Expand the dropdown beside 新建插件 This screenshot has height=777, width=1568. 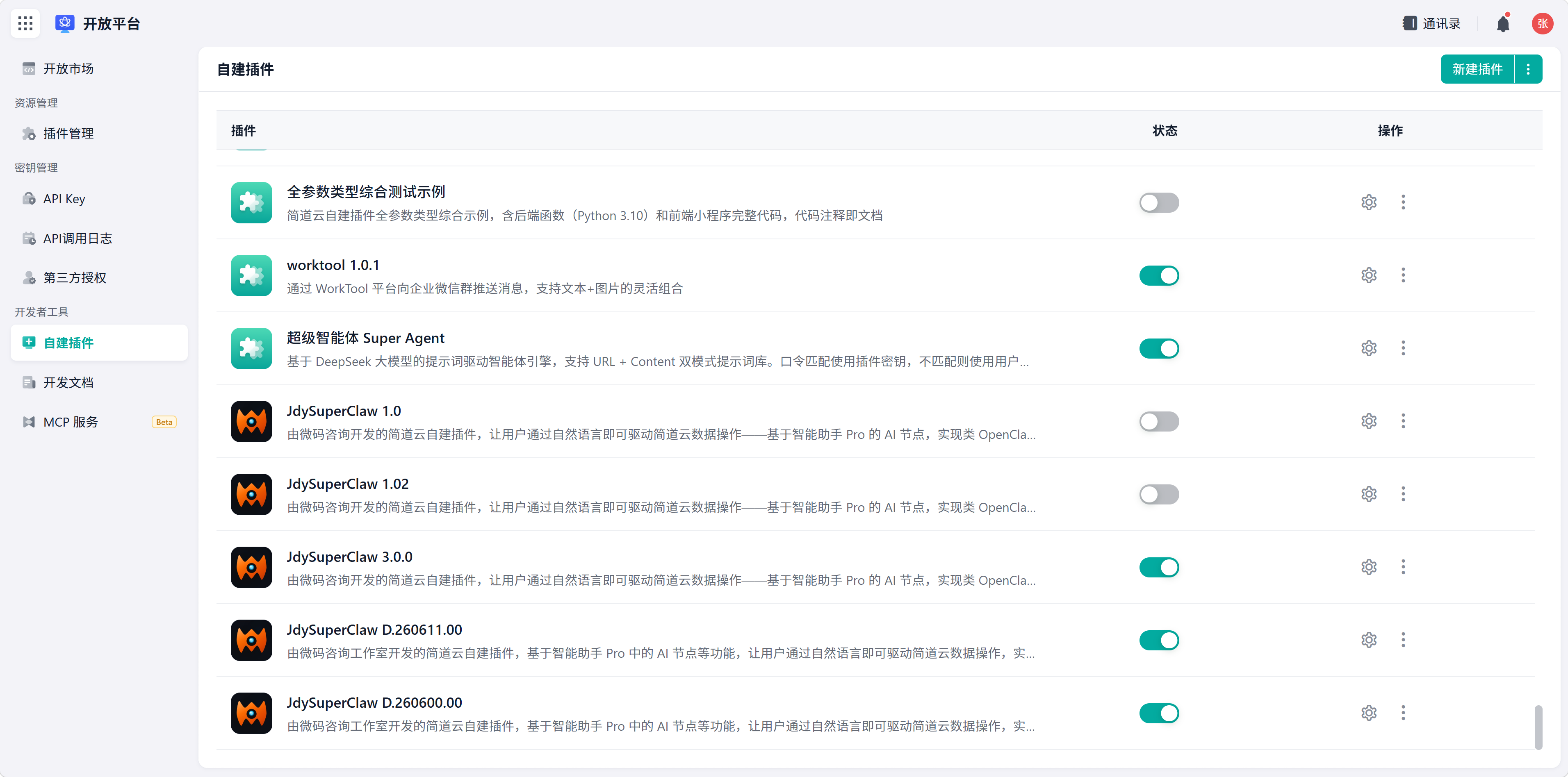[1529, 69]
